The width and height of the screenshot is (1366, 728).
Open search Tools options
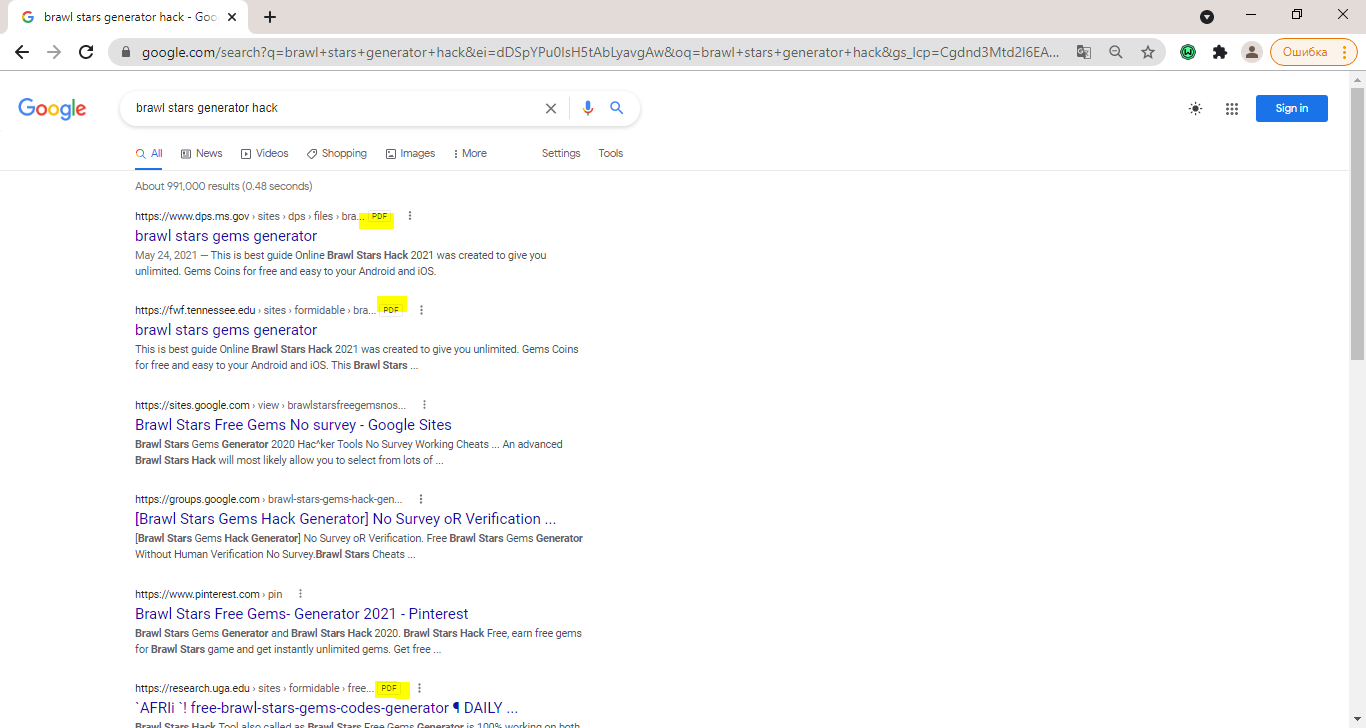pos(611,153)
